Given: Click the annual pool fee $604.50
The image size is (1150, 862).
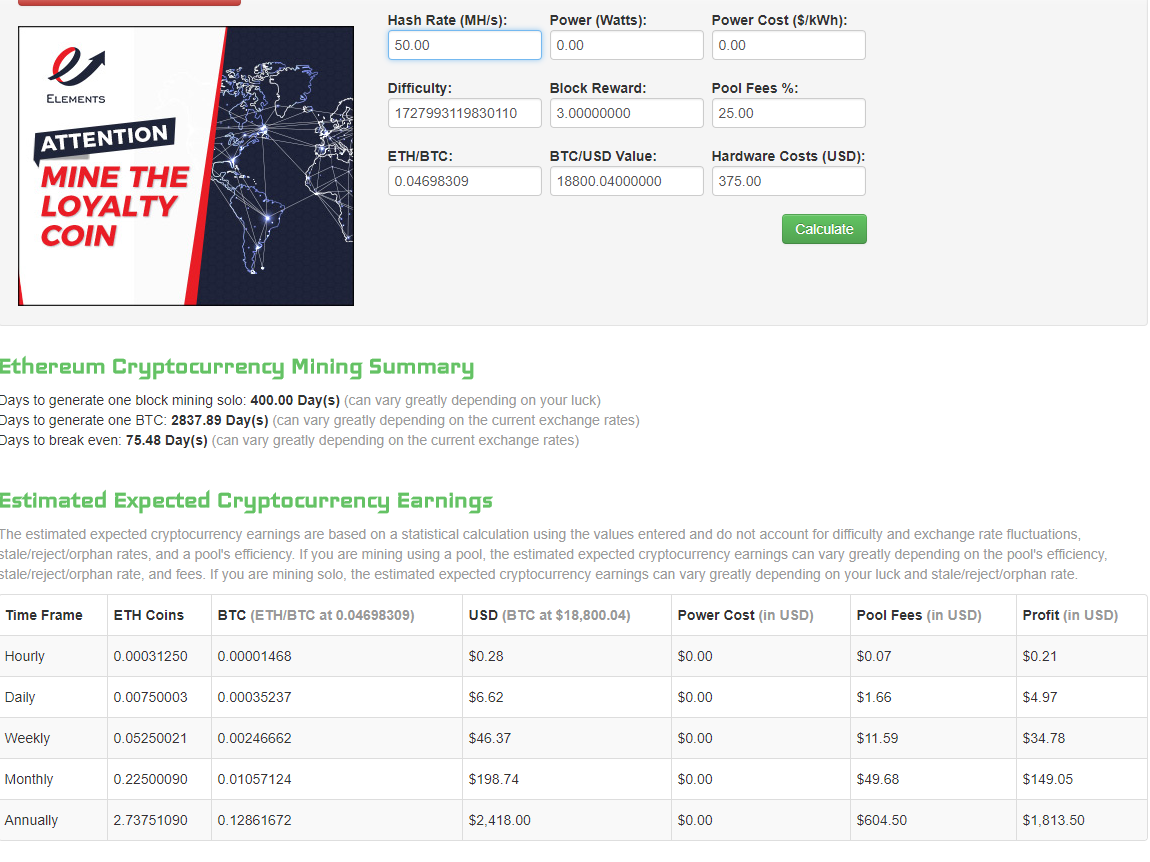Looking at the screenshot, I should coord(882,820).
